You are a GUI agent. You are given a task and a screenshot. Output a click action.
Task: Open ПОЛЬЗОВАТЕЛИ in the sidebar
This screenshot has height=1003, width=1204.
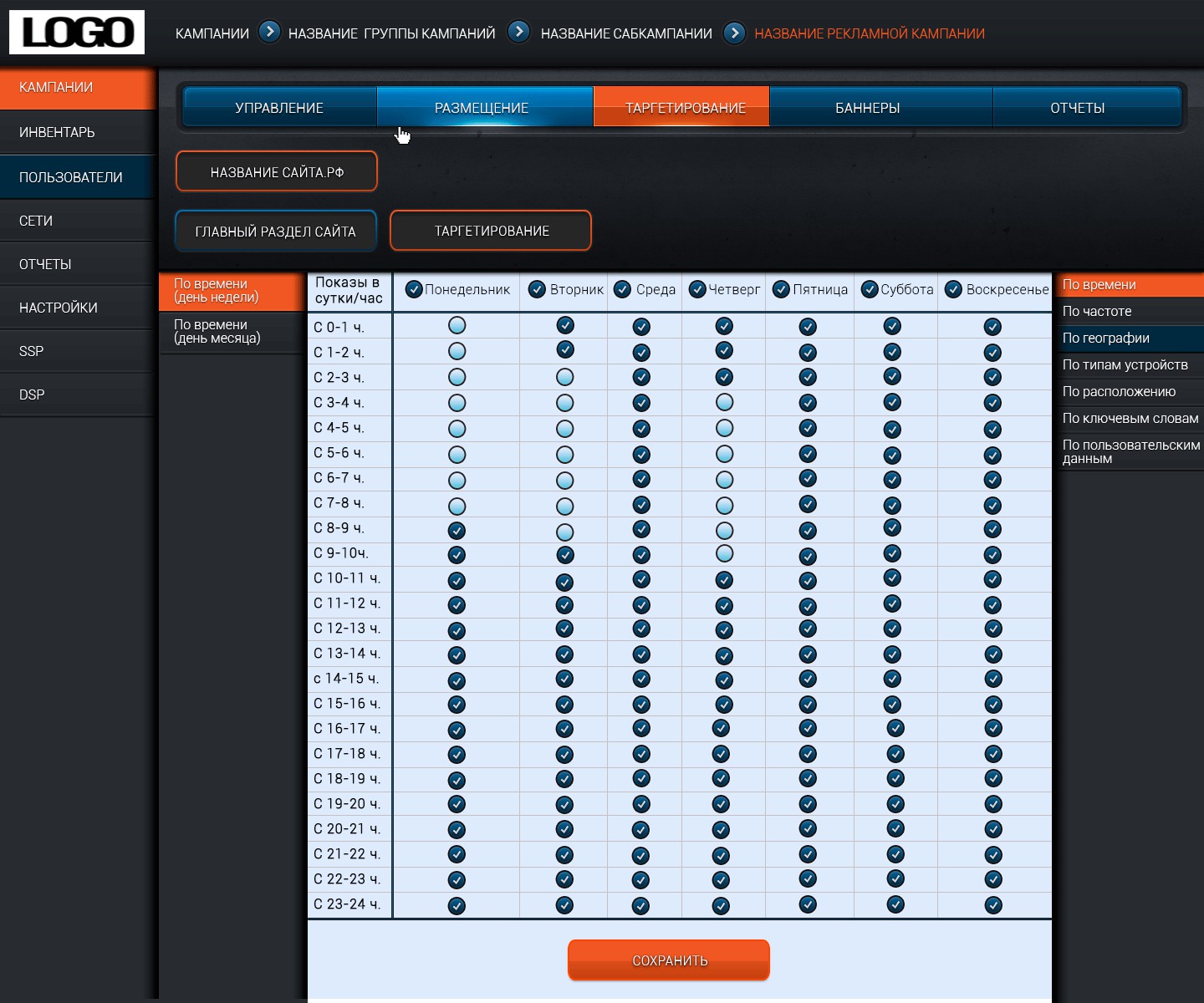point(78,177)
